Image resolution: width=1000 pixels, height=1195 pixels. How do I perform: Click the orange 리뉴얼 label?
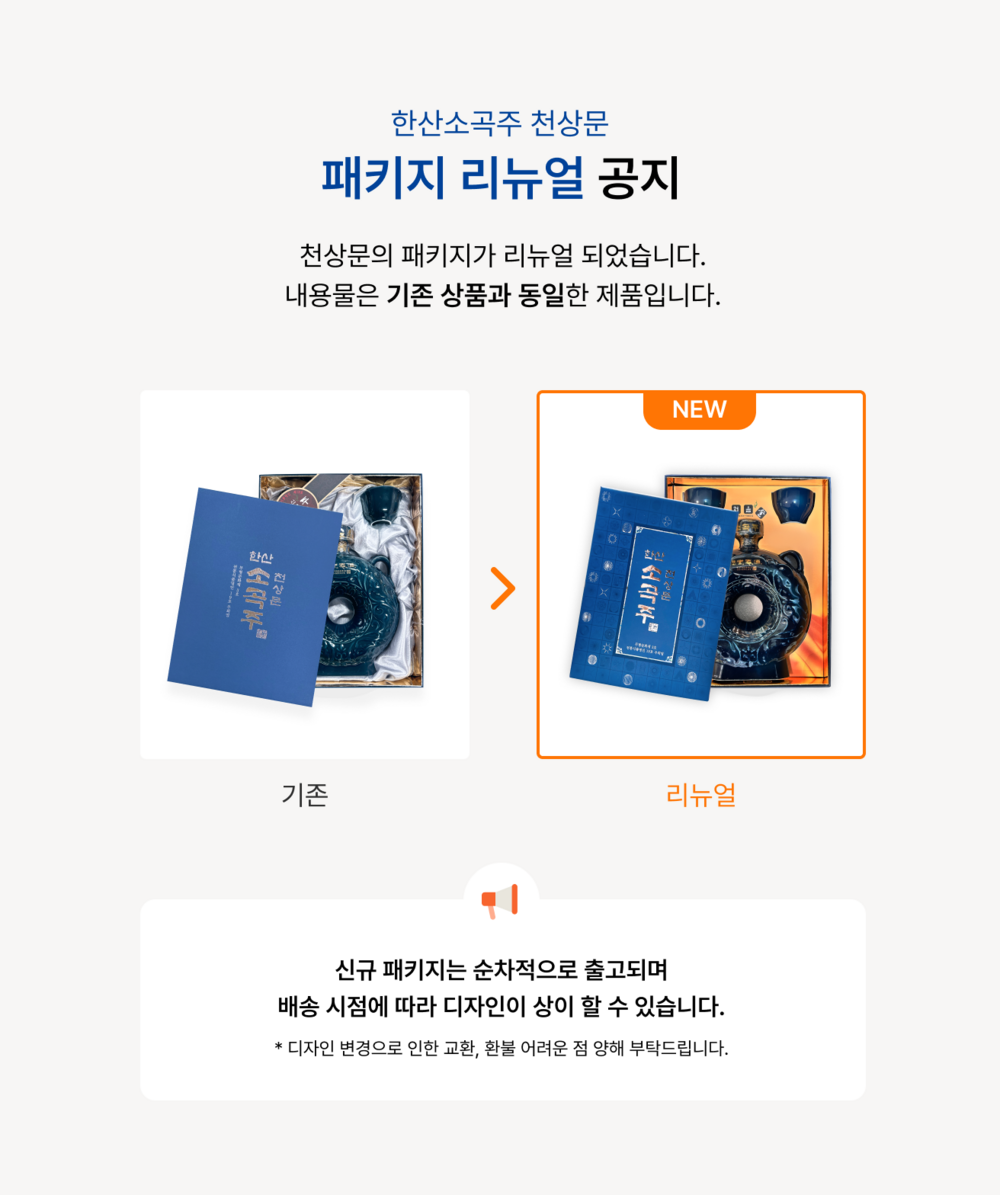(700, 795)
